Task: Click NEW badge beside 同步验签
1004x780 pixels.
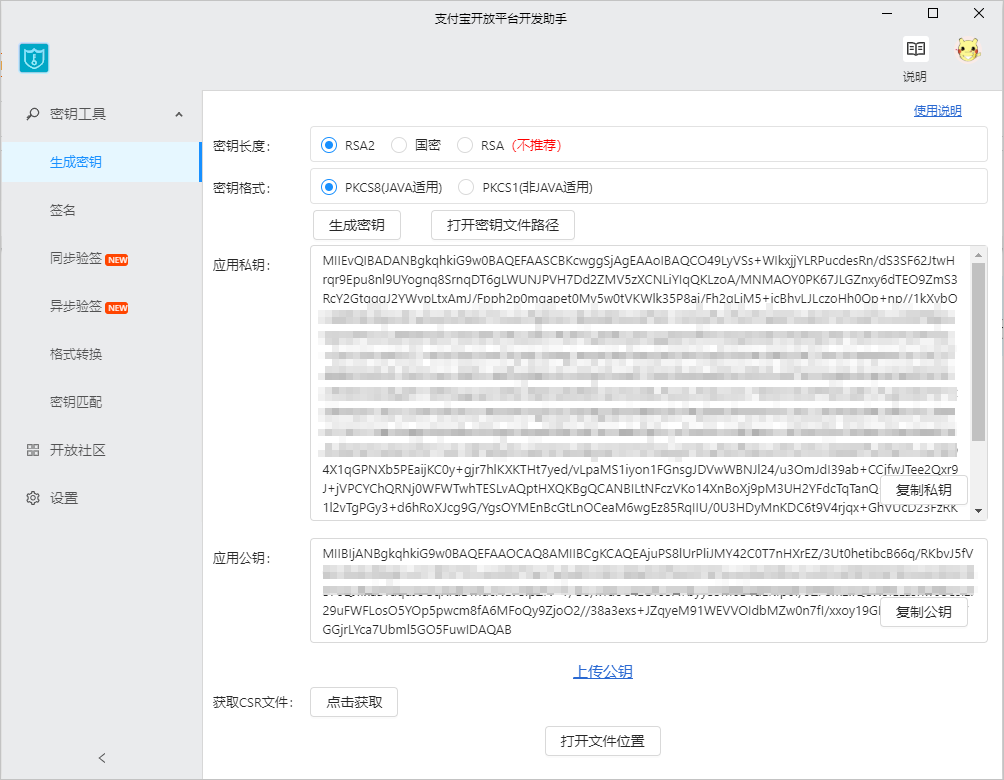Action: tap(117, 260)
